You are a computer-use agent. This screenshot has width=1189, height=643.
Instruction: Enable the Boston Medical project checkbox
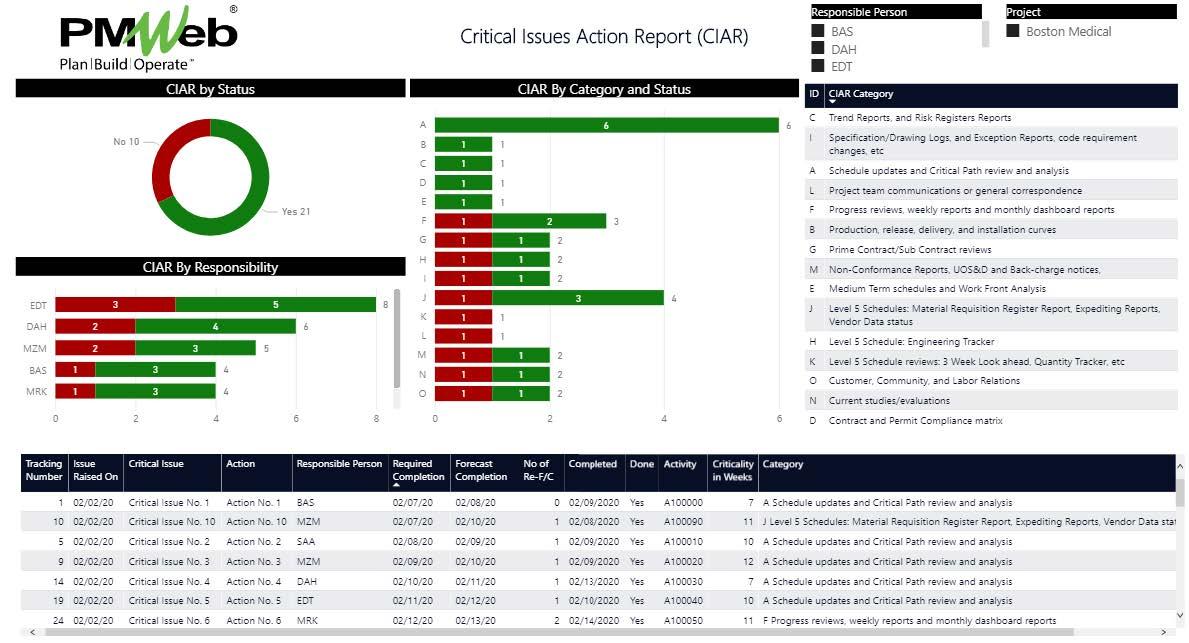click(x=1013, y=31)
